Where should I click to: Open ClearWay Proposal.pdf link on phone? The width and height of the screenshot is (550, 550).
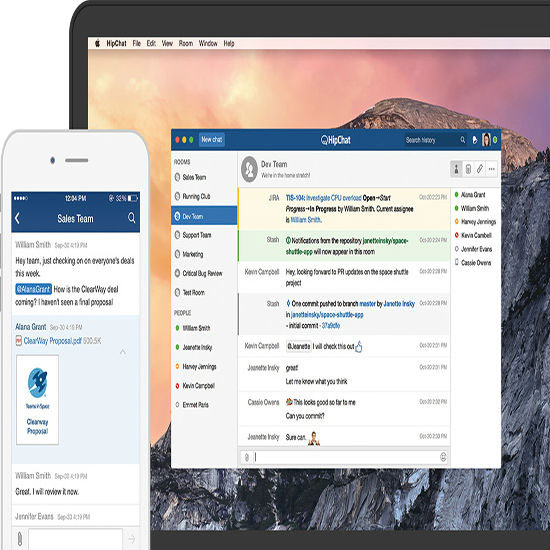click(x=53, y=341)
